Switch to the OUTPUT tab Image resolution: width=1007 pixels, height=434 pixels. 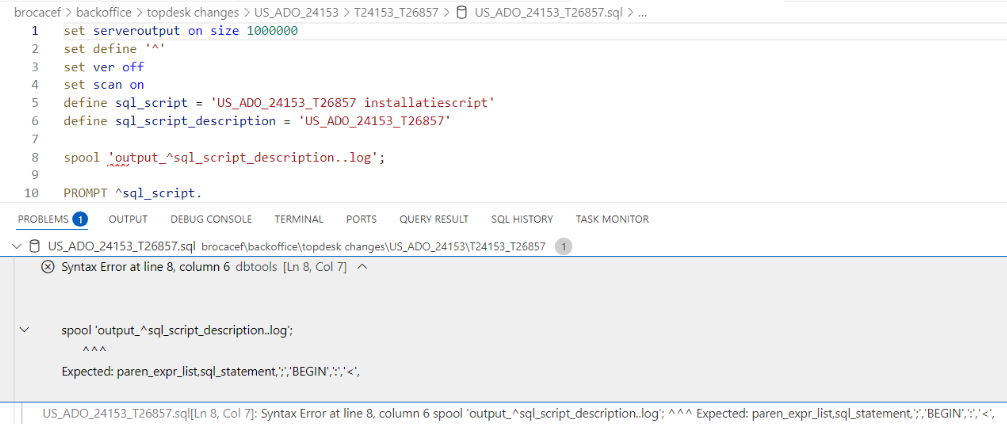tap(128, 219)
